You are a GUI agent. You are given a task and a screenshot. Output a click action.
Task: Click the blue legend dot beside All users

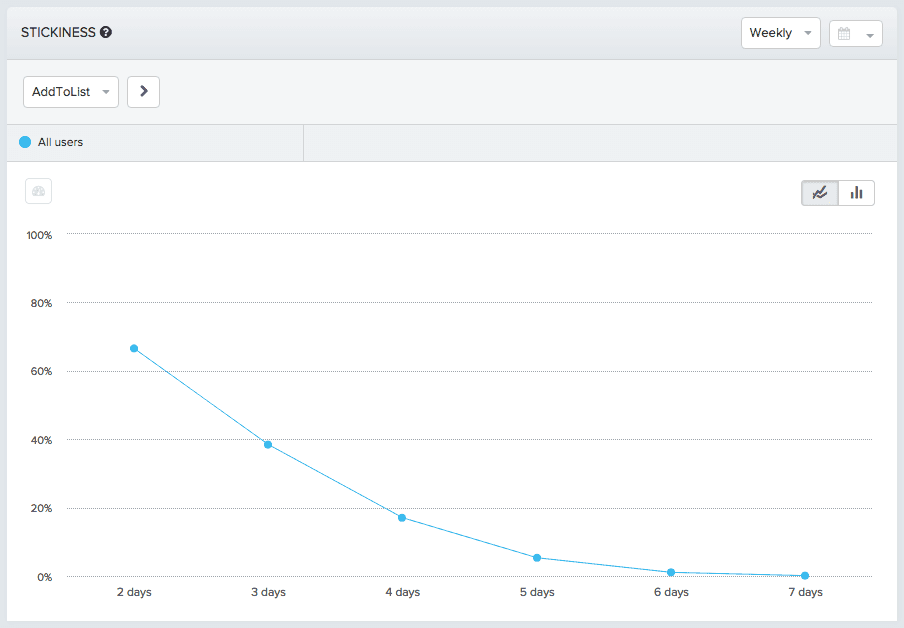24,142
